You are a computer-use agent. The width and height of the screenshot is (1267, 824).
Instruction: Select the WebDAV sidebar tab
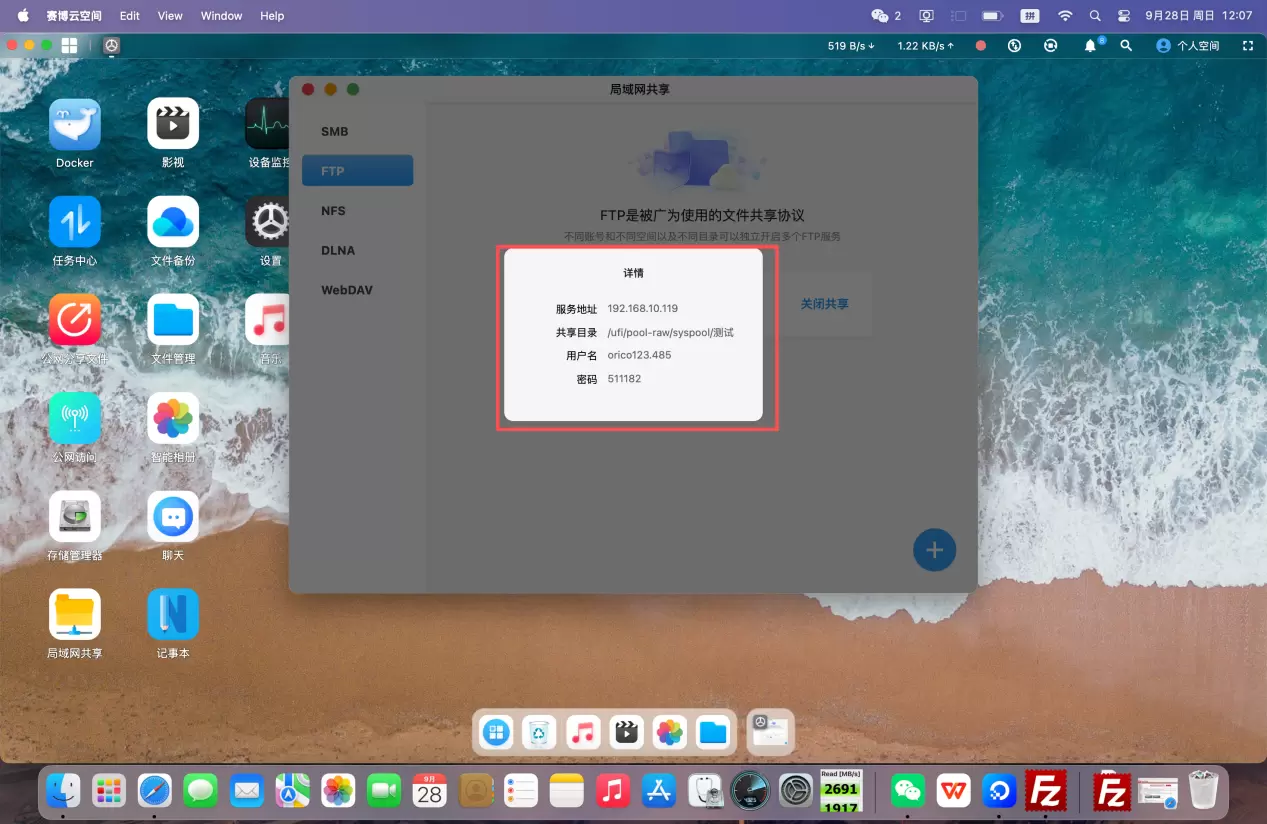click(346, 290)
